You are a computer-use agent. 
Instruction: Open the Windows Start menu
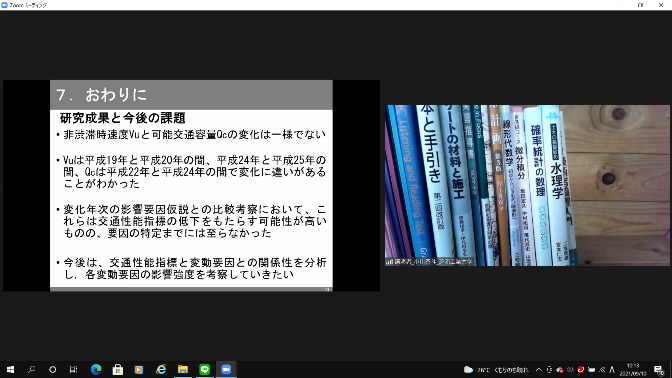[10, 369]
